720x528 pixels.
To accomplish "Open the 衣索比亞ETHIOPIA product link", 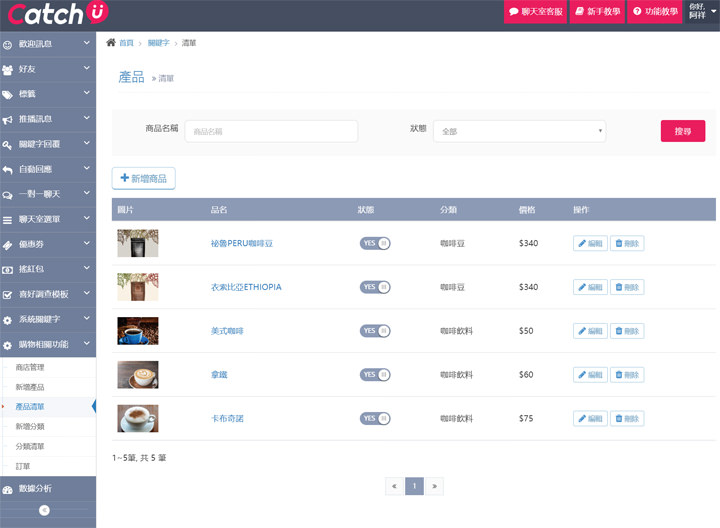I will point(246,287).
